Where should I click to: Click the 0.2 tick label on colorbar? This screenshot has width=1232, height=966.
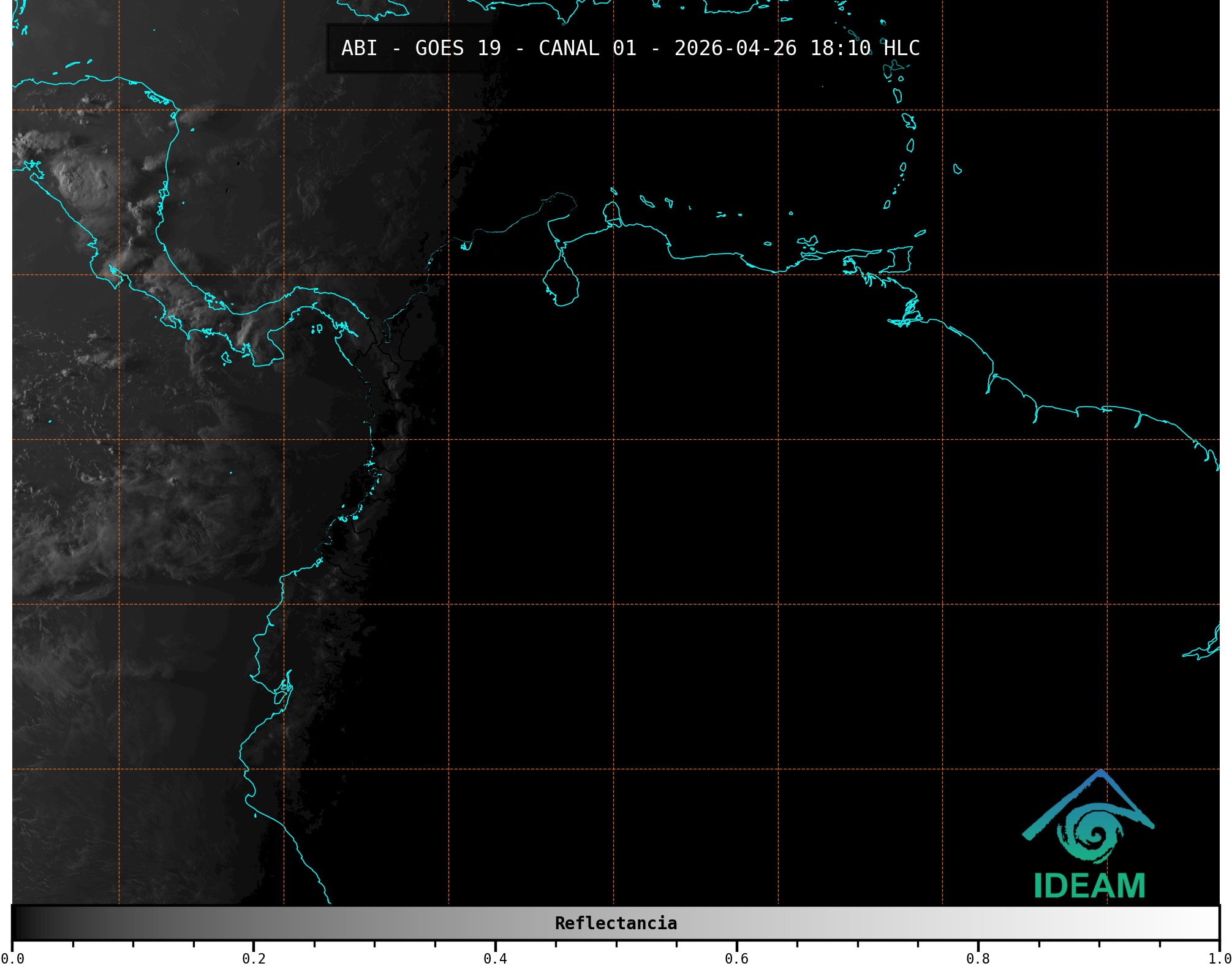click(x=254, y=959)
